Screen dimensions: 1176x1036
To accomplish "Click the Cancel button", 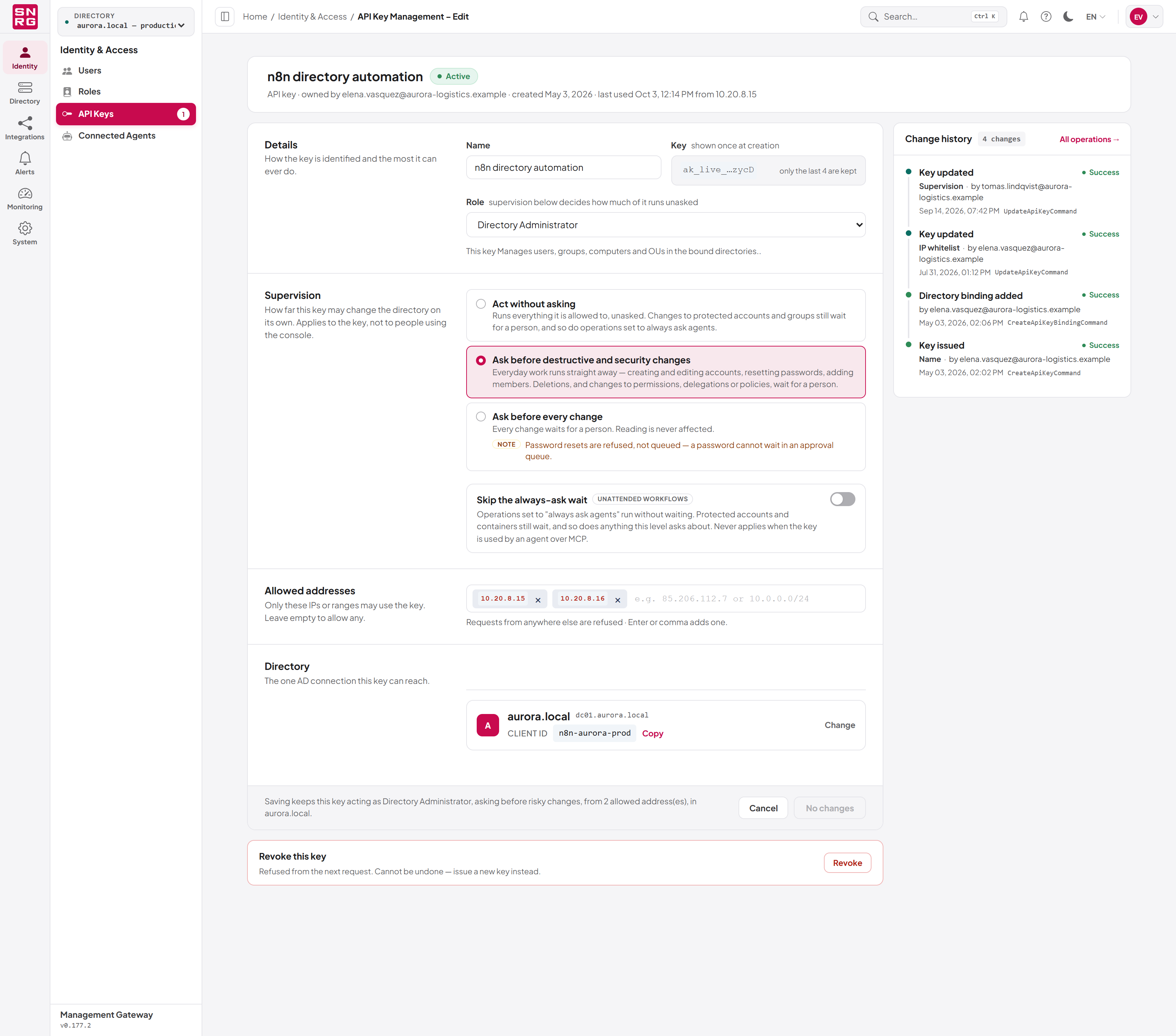I will click(x=763, y=808).
